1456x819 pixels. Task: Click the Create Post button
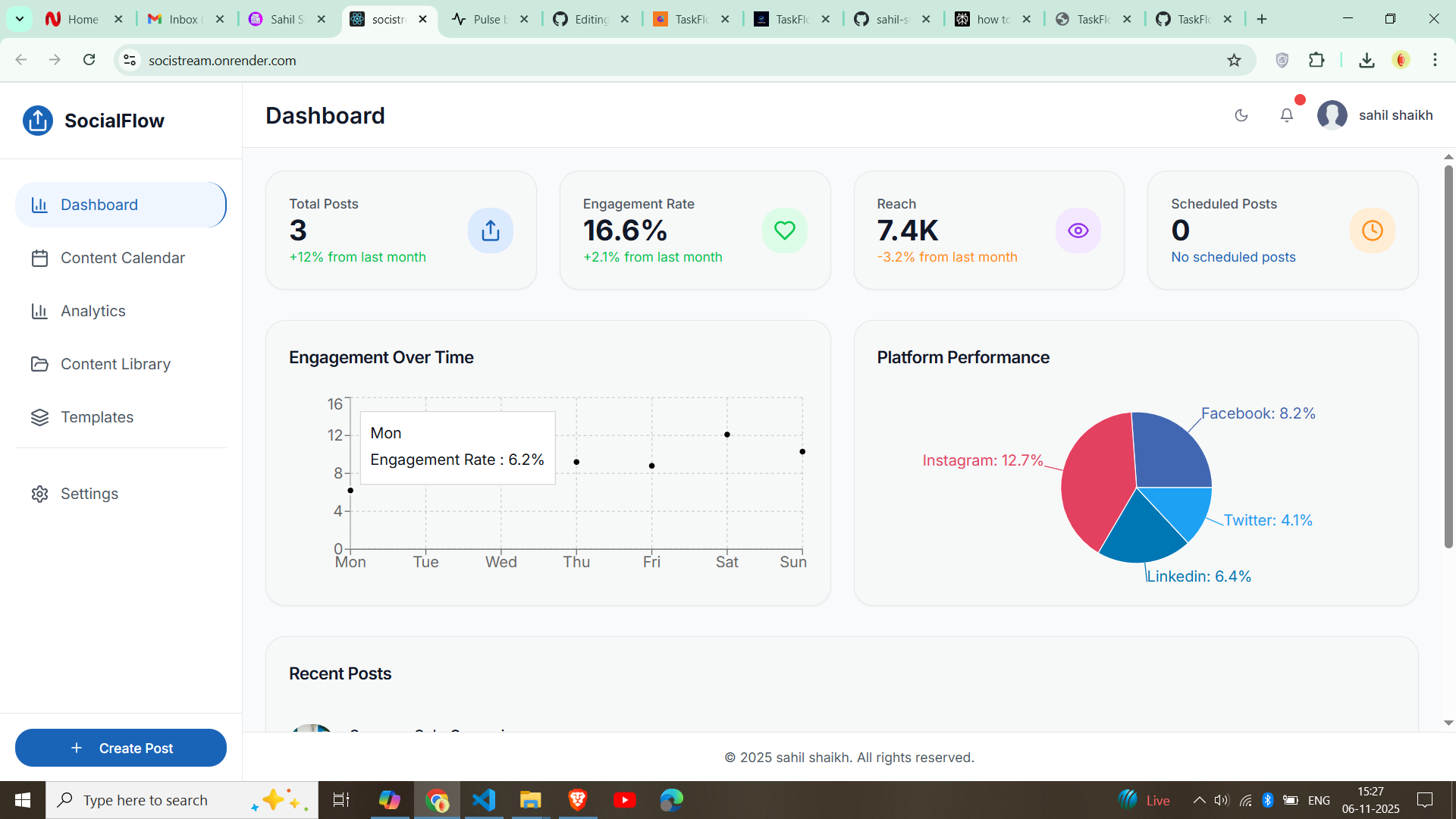point(121,748)
